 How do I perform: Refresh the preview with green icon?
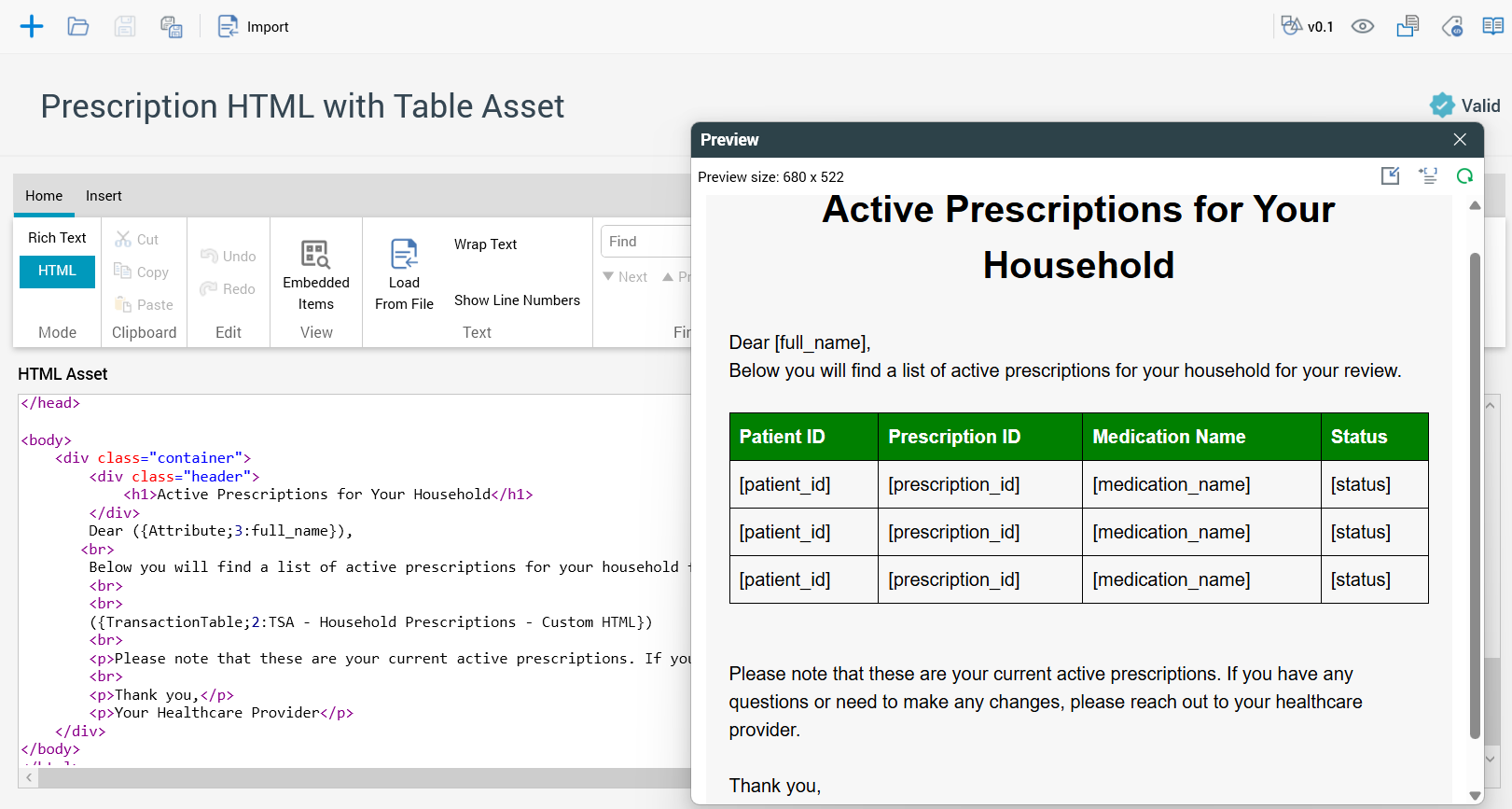[x=1464, y=176]
